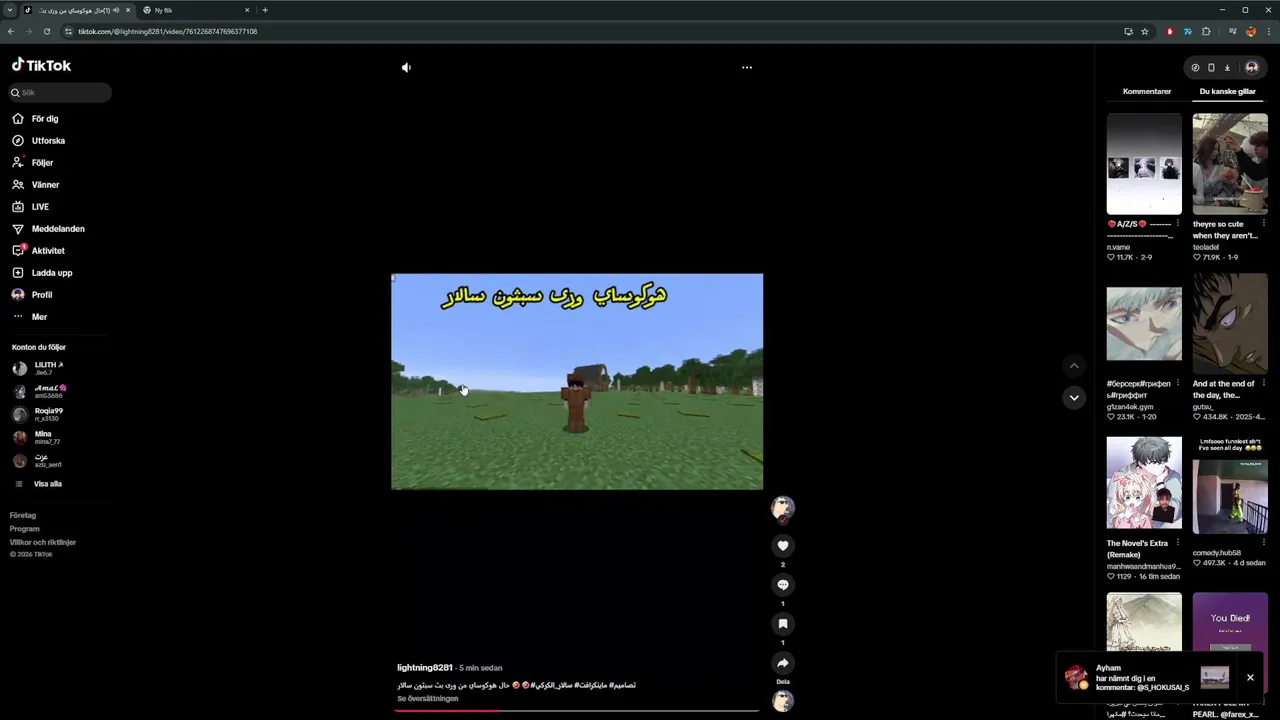Save video with bookmark icon

(x=783, y=623)
